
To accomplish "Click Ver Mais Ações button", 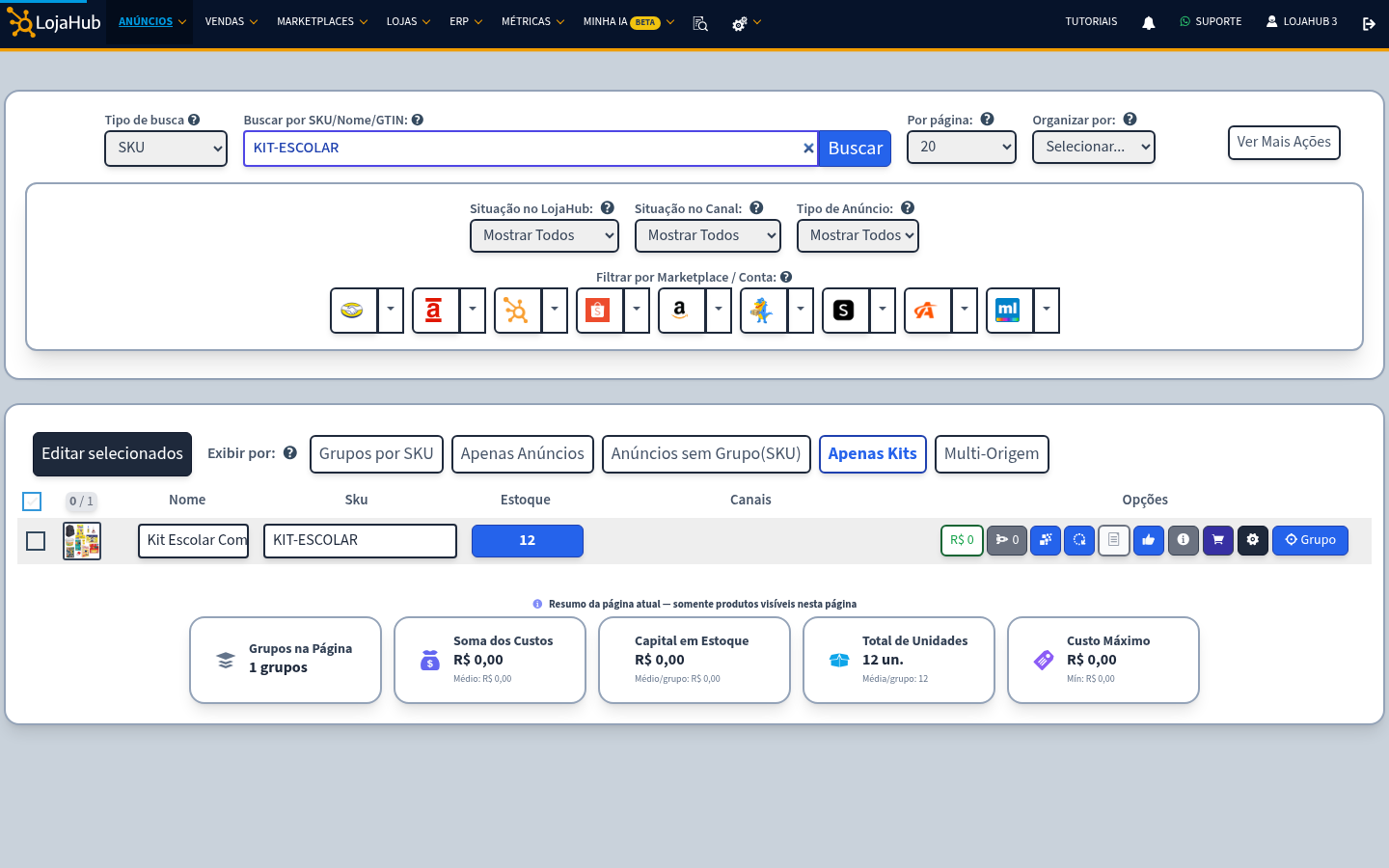I will click(x=1284, y=143).
